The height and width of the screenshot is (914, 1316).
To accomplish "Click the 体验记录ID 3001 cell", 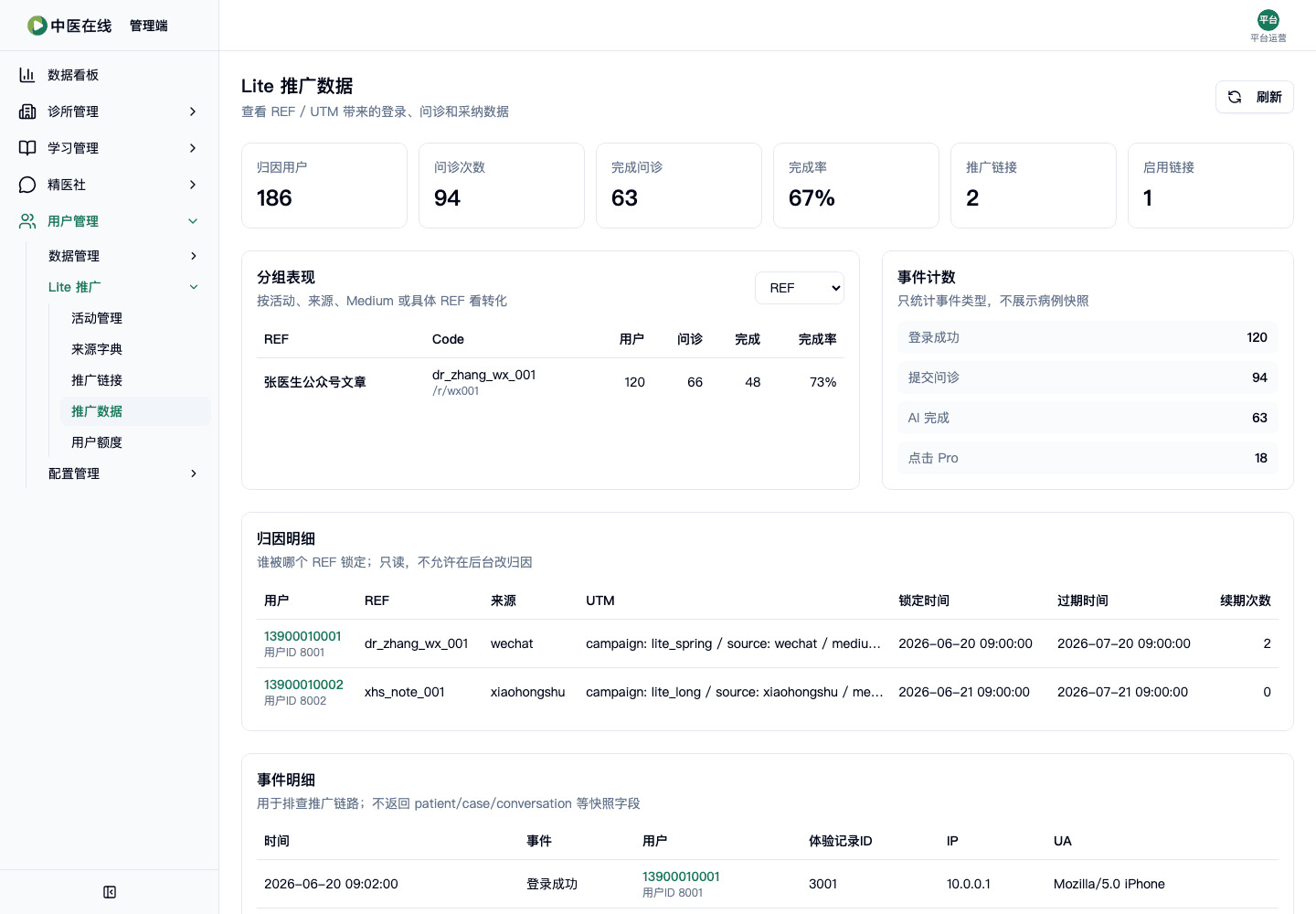I will (x=822, y=884).
